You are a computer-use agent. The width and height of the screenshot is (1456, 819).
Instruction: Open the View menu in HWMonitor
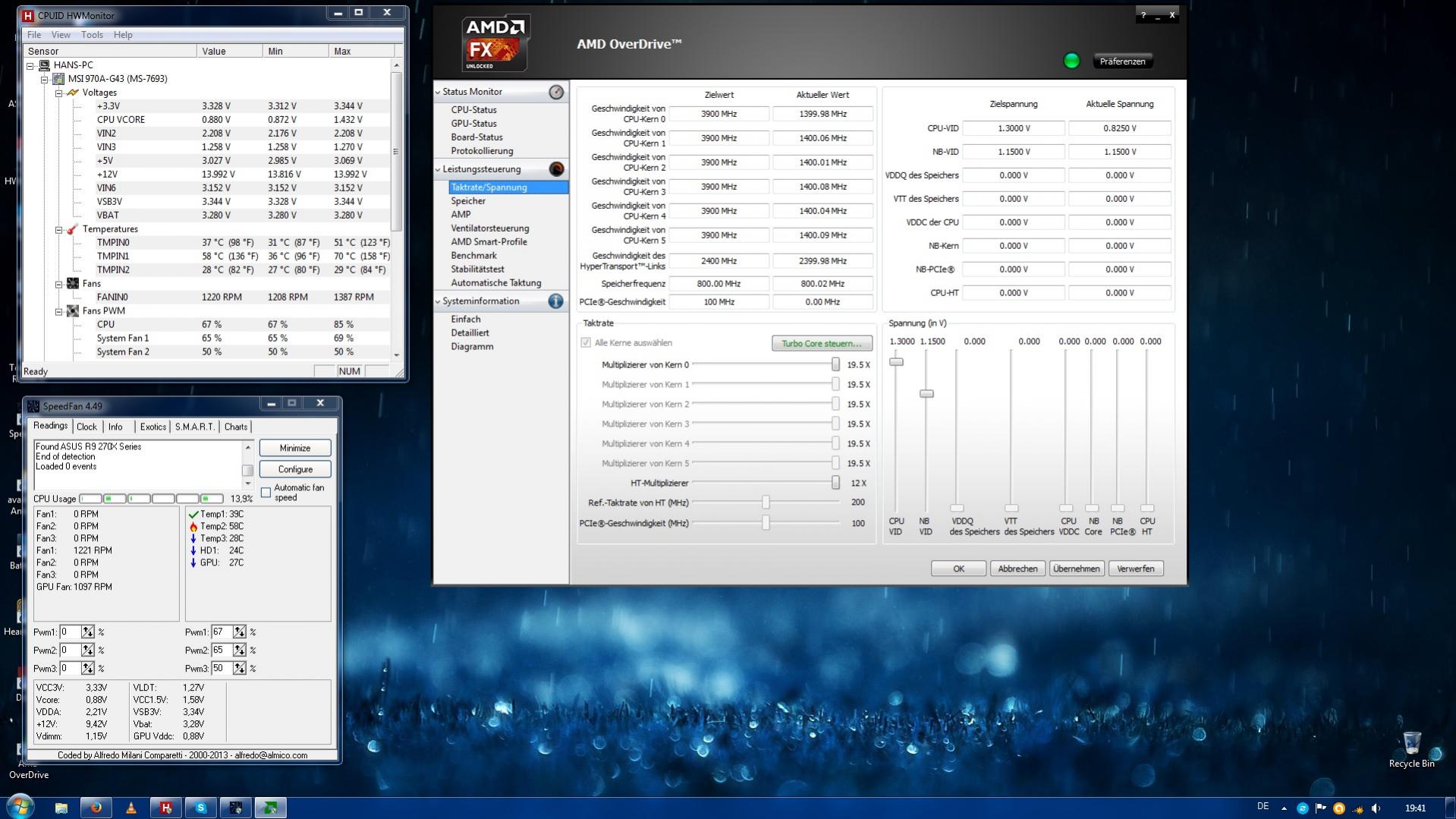click(x=61, y=35)
